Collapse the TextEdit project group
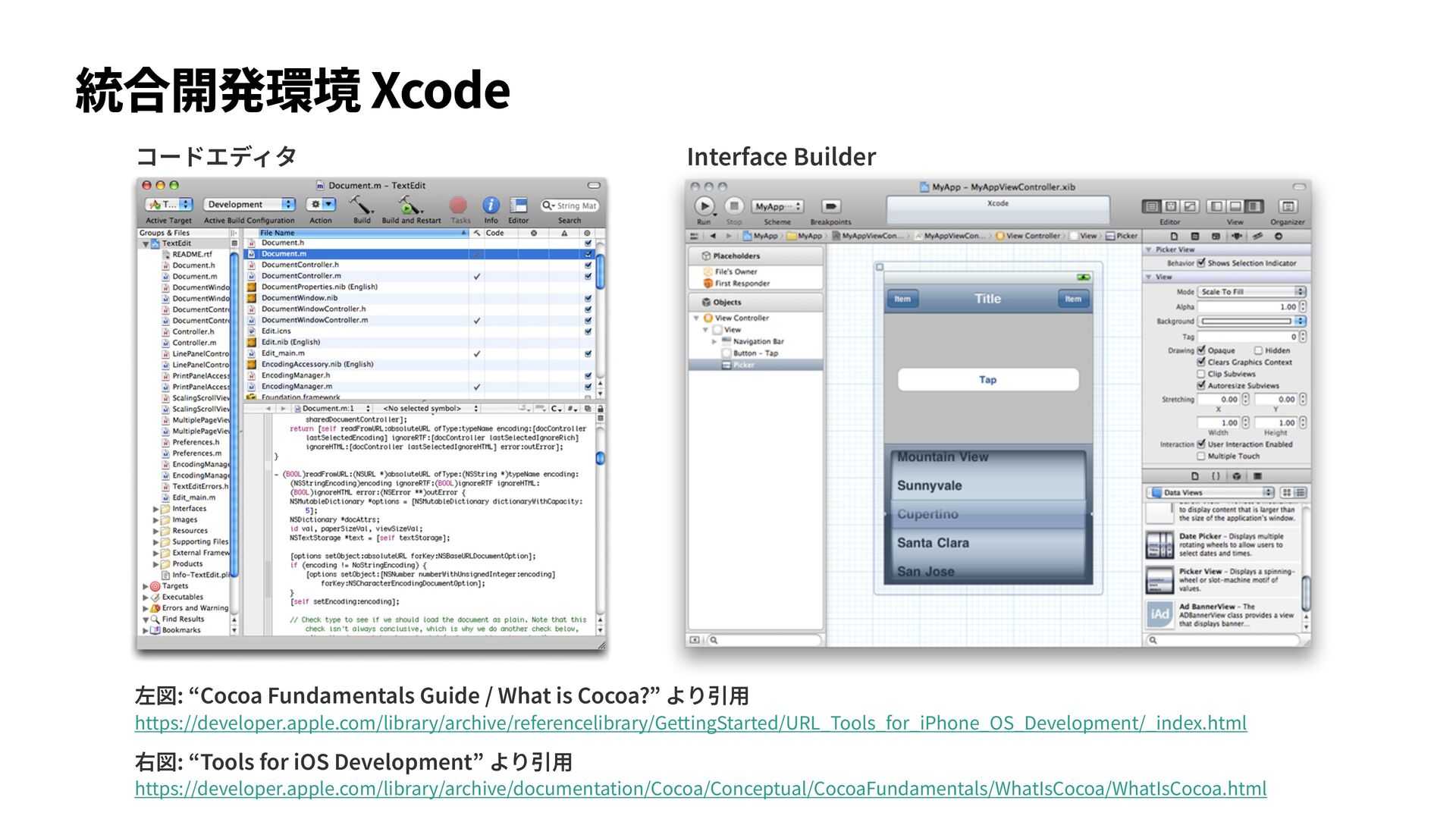 click(146, 243)
